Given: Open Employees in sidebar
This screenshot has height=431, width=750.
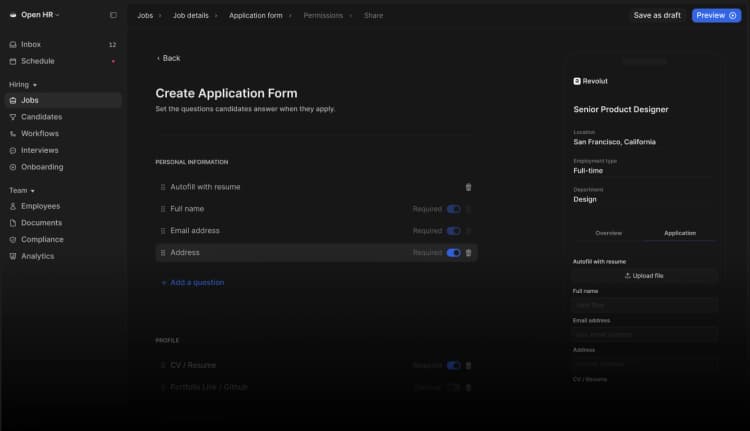Looking at the screenshot, I should point(63,207).
